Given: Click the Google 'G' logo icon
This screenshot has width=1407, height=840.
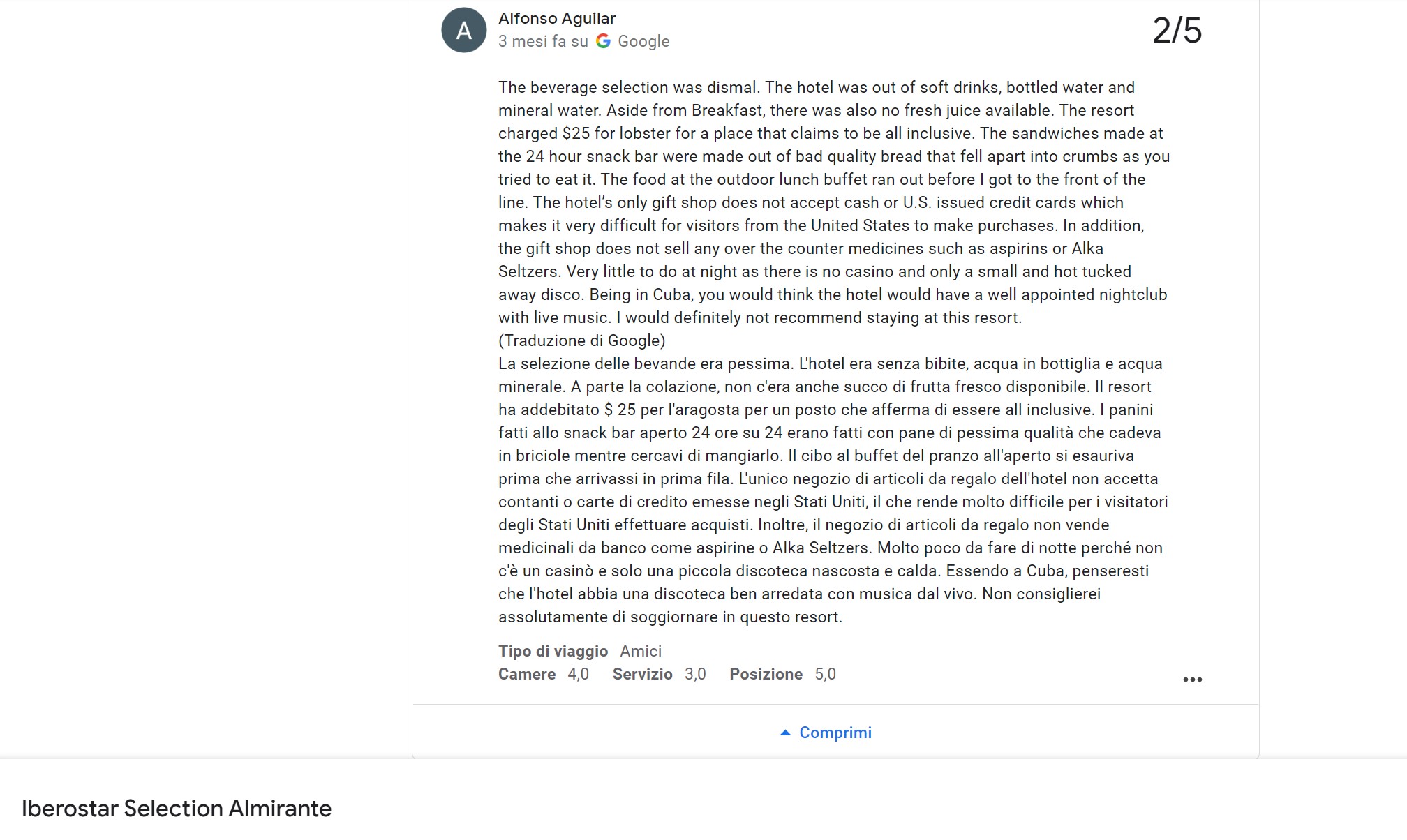Looking at the screenshot, I should 604,41.
